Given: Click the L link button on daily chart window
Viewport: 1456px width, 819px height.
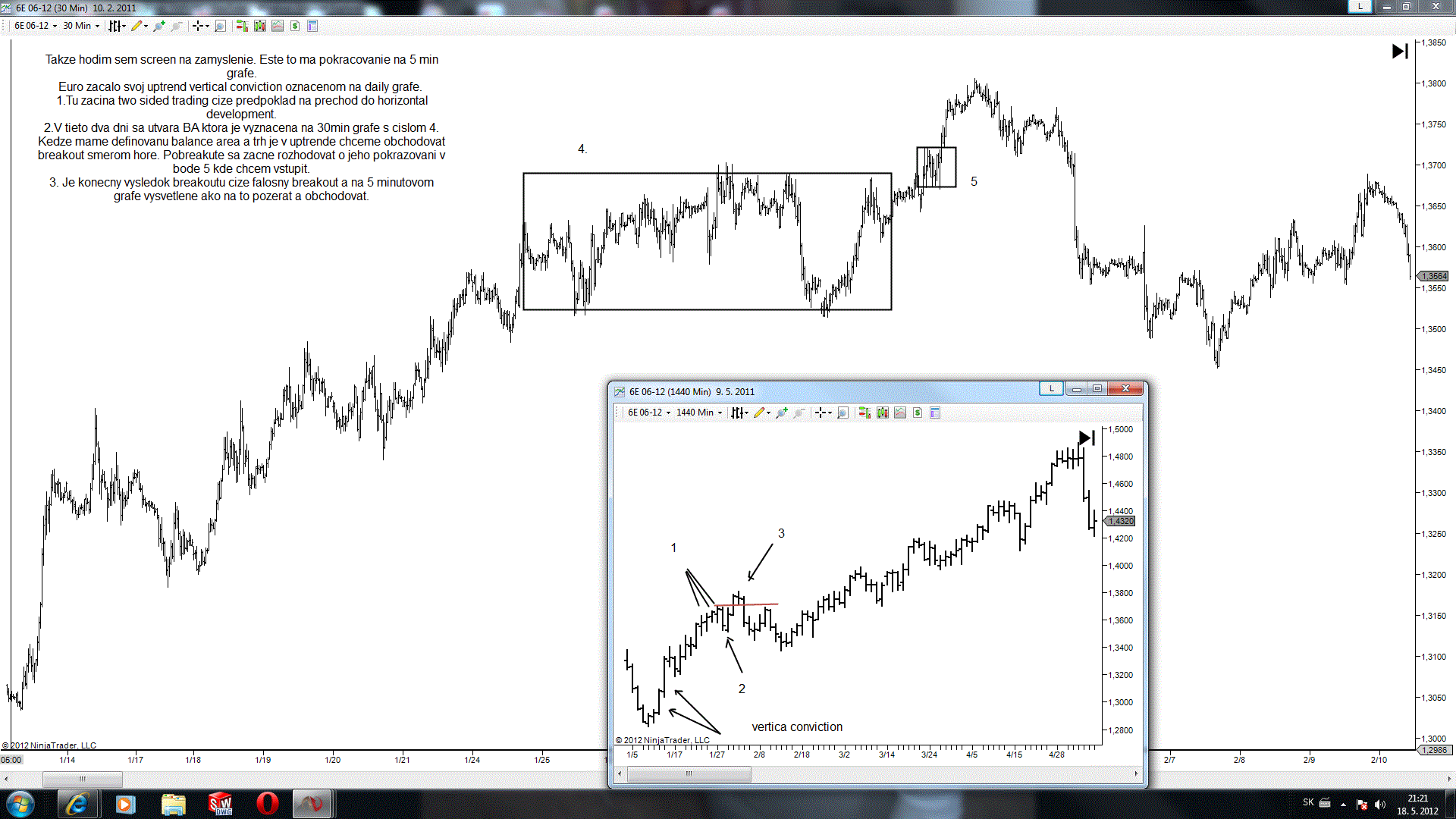Looking at the screenshot, I should (x=1051, y=388).
